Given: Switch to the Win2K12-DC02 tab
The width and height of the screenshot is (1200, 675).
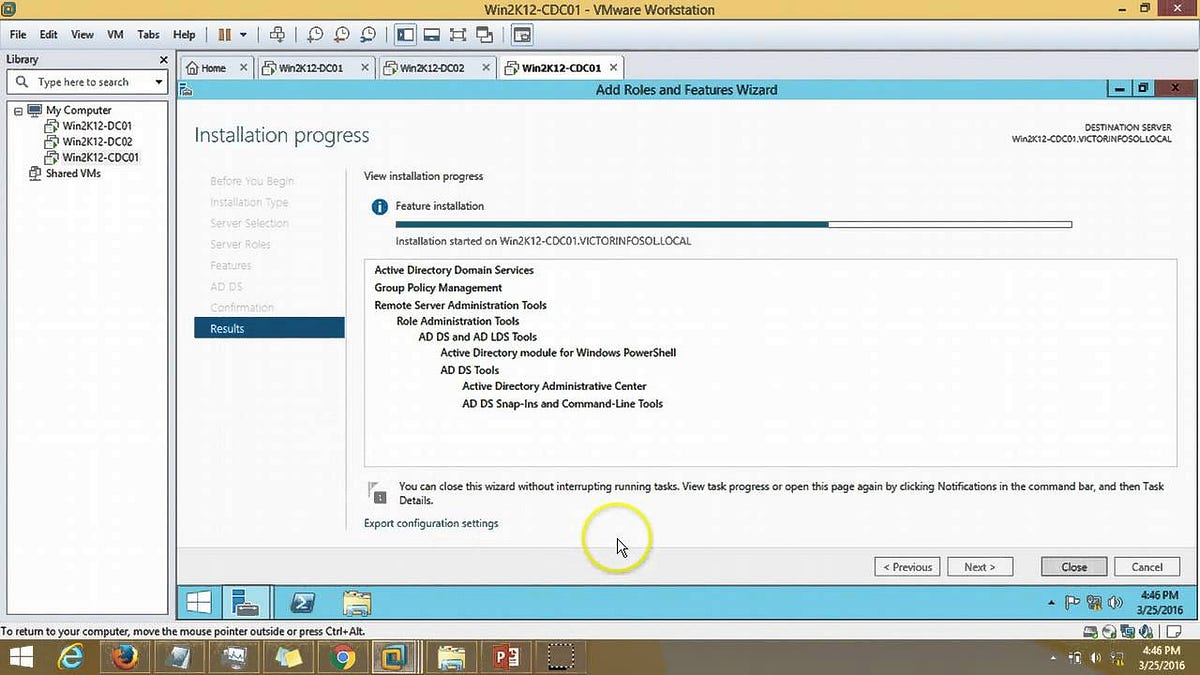Looking at the screenshot, I should (x=432, y=67).
